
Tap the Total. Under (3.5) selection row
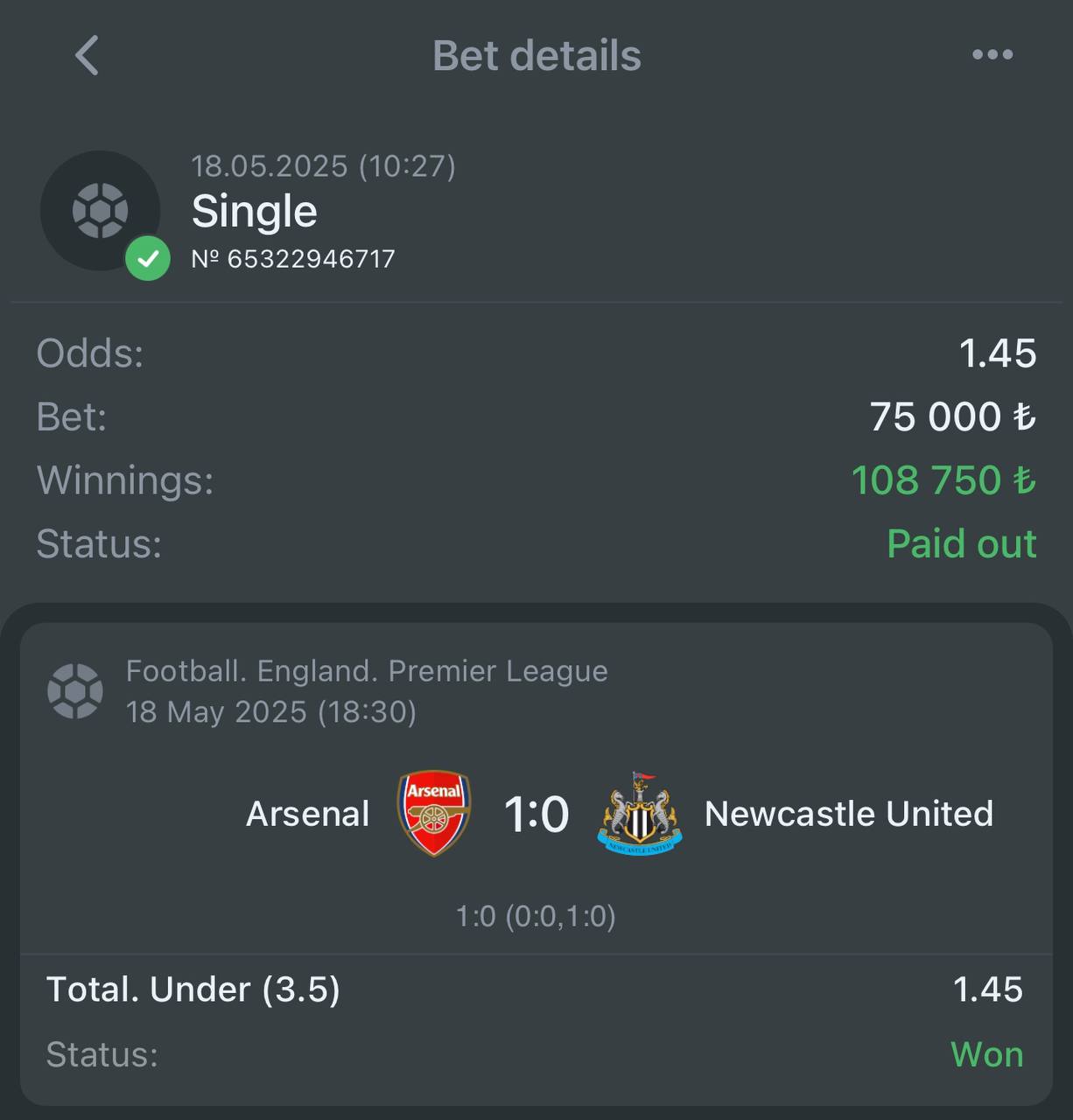coord(535,990)
